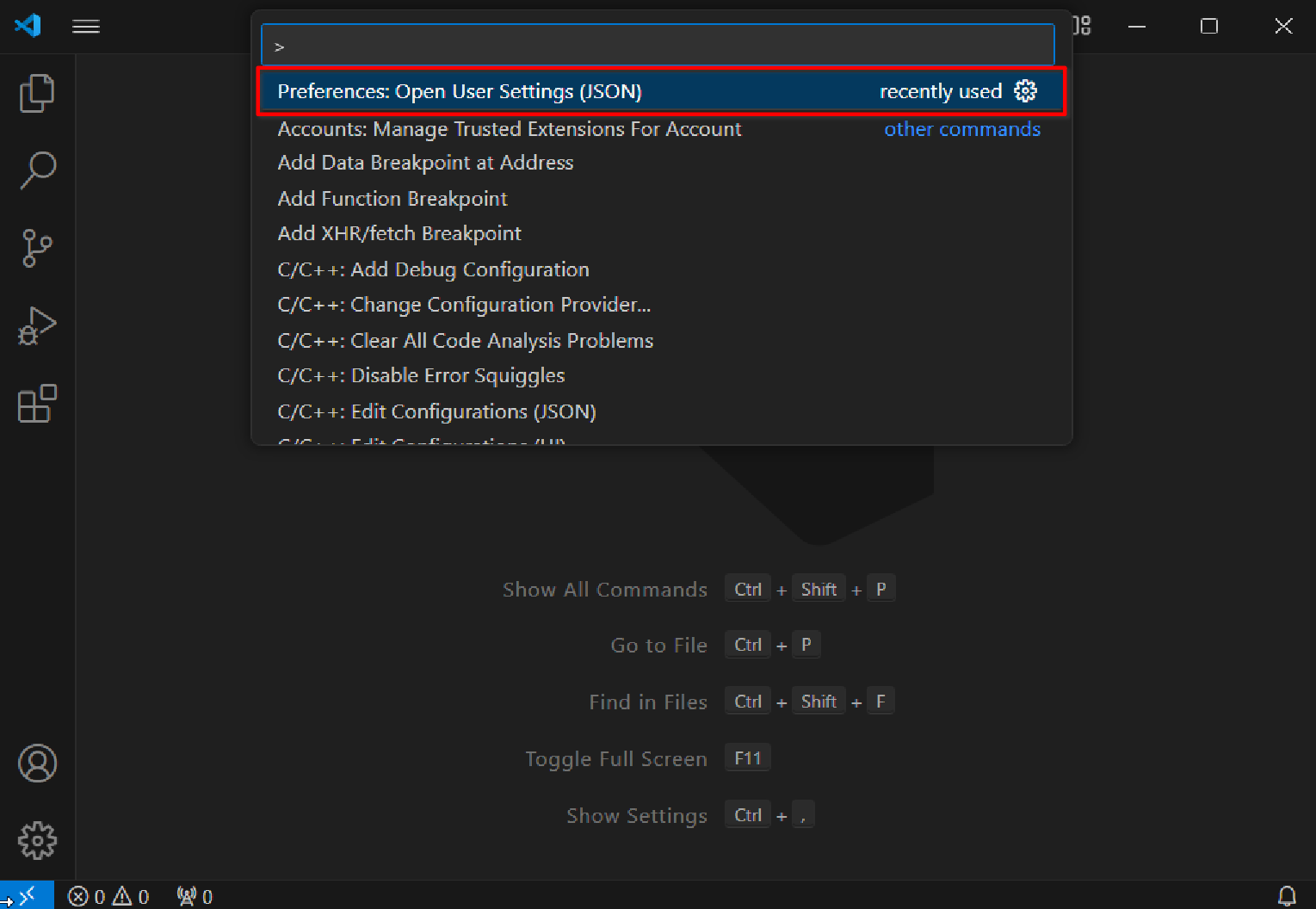Open the Explorer view in activity bar
1316x909 pixels.
coord(37,93)
